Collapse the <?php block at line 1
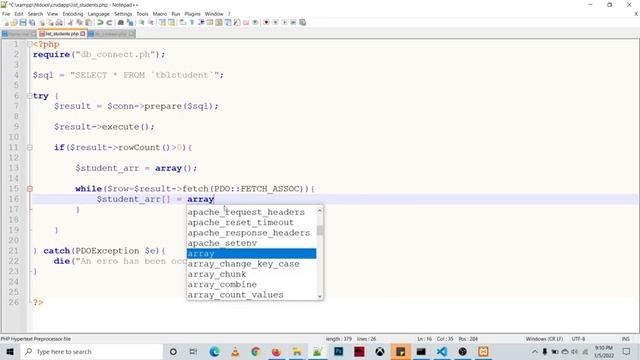Viewport: 640px width, 360px height. (29, 44)
